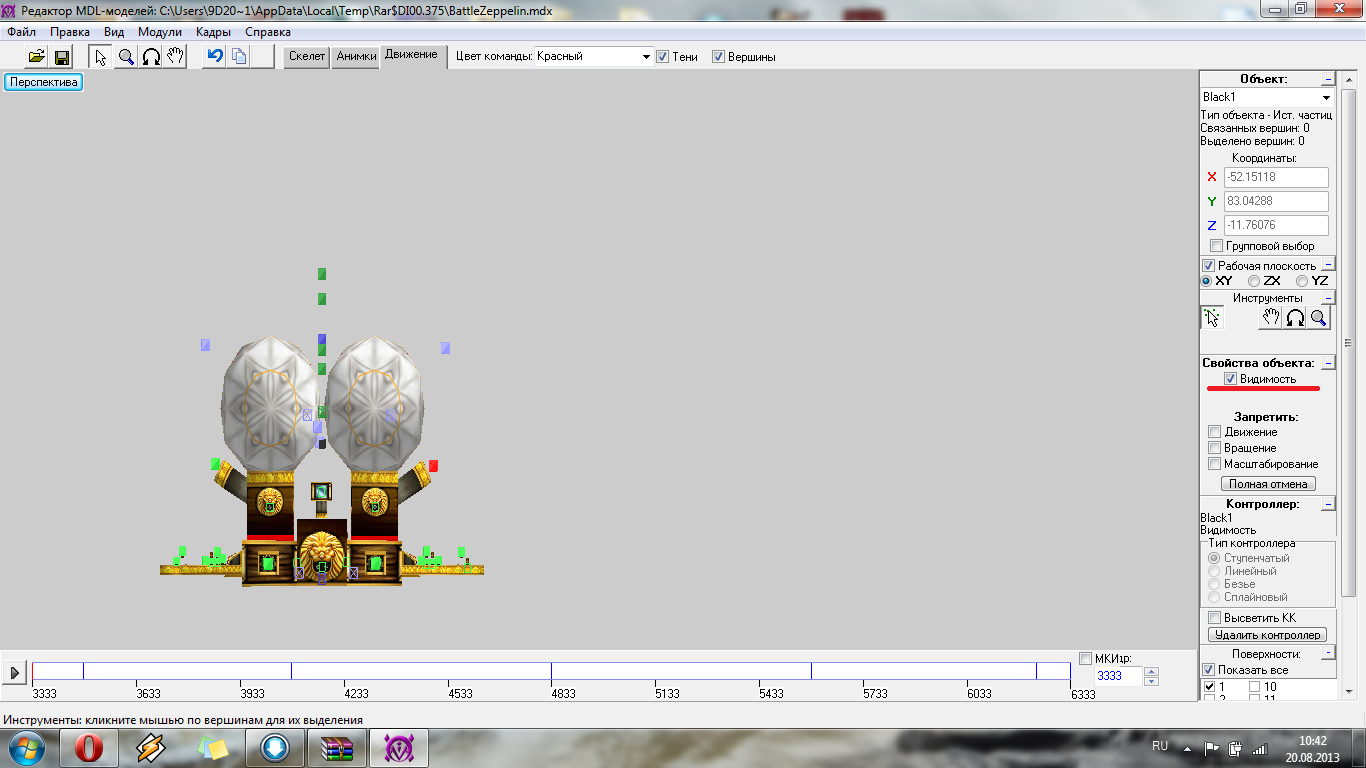
Task: Start timeline playback with the play button
Action: coord(14,673)
